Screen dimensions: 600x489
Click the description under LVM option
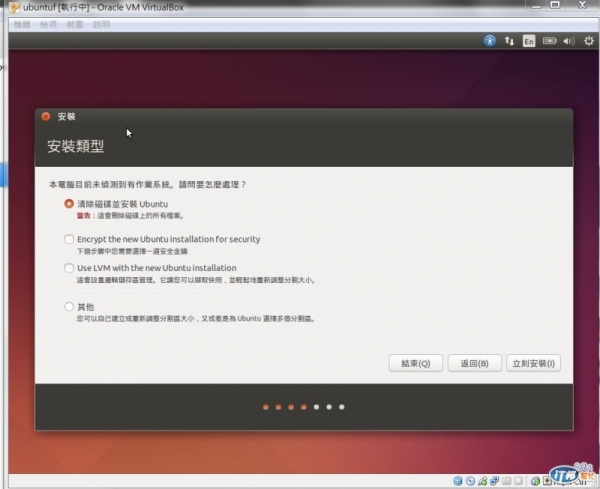[197, 280]
